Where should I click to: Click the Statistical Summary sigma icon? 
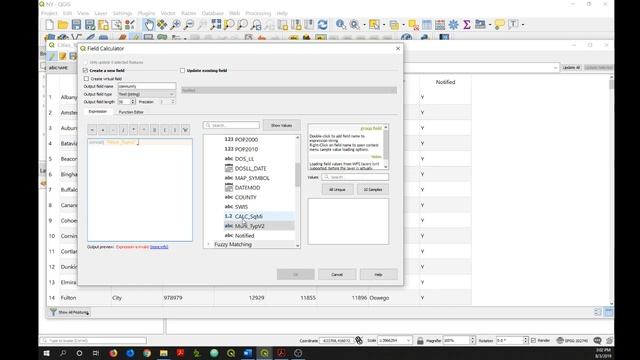coord(467,24)
